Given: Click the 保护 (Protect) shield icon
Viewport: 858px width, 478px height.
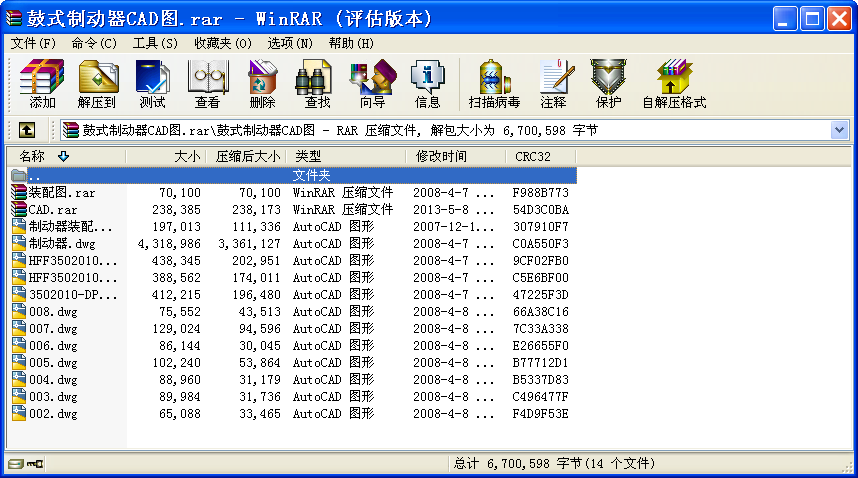Looking at the screenshot, I should click(608, 84).
